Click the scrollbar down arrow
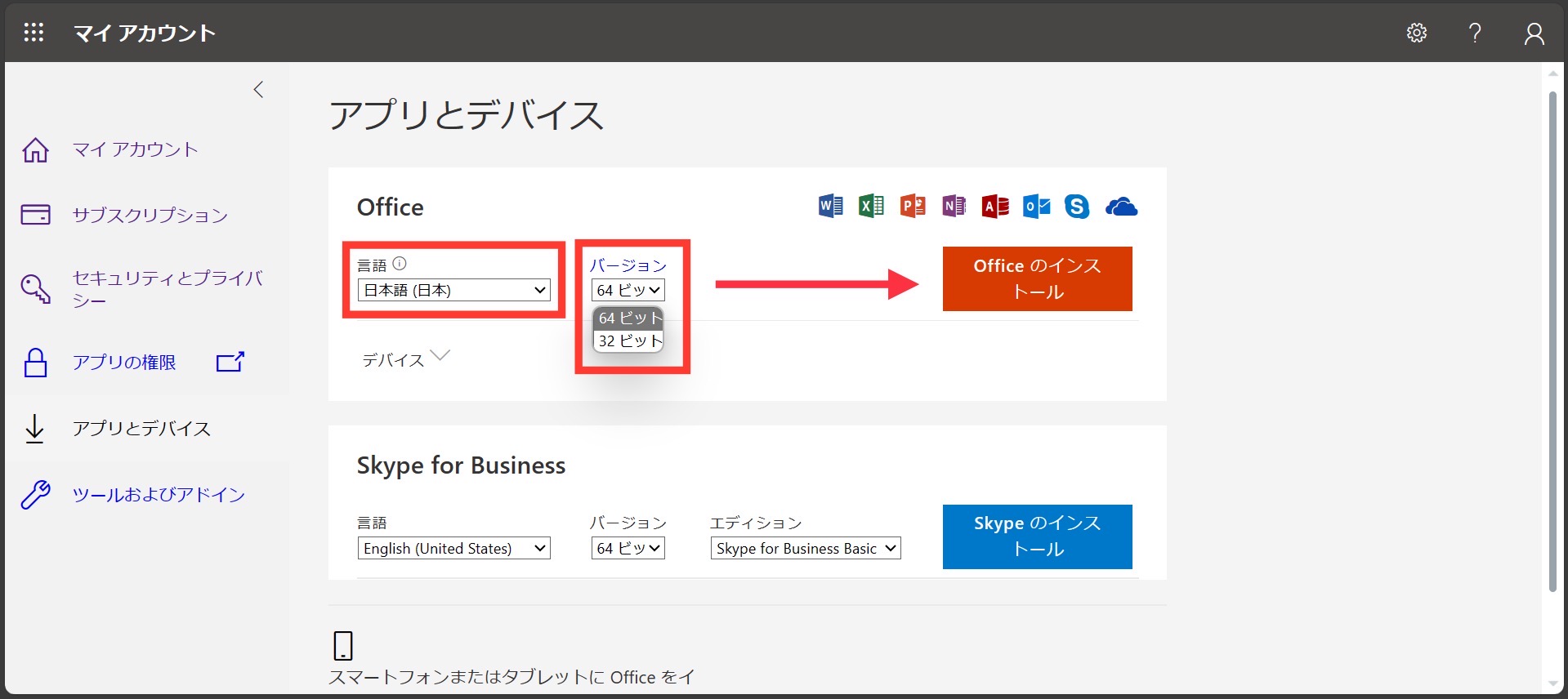The image size is (1568, 699). tap(1553, 684)
